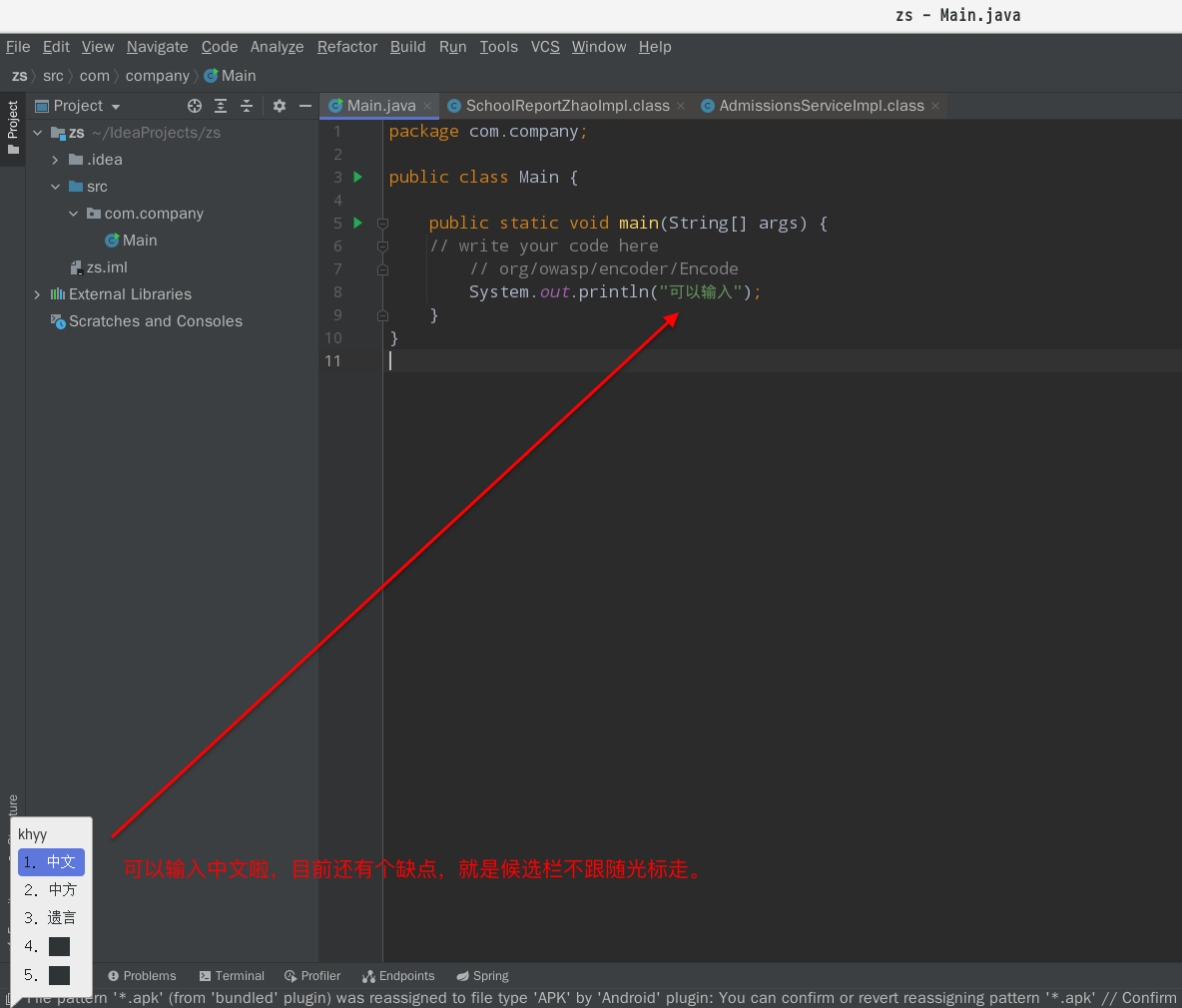Open the File menu
The image size is (1182, 1008).
18,47
